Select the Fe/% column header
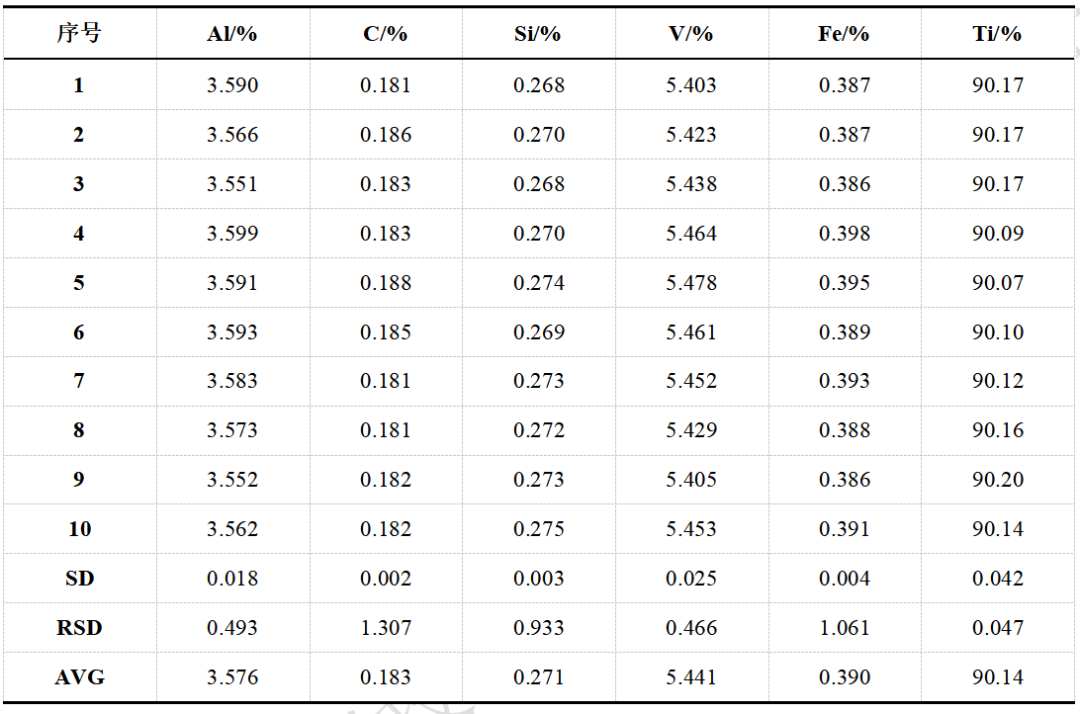Image resolution: width=1080 pixels, height=714 pixels. click(844, 34)
